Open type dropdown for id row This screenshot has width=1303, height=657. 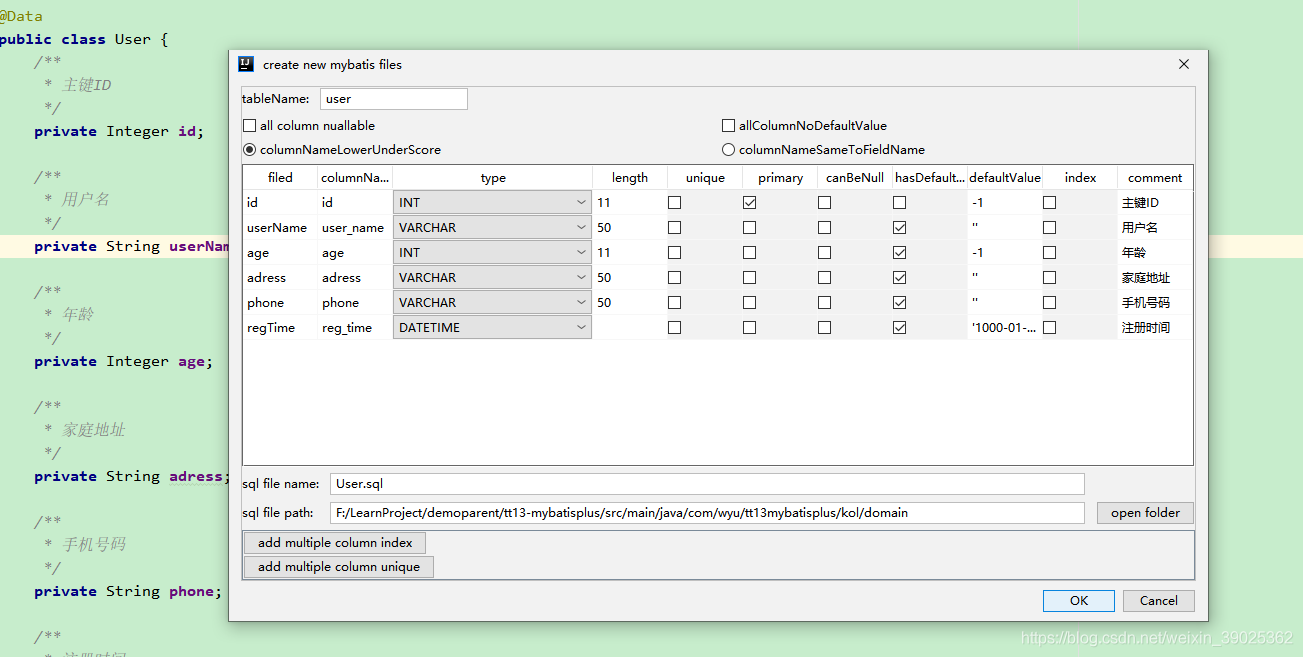coord(492,203)
